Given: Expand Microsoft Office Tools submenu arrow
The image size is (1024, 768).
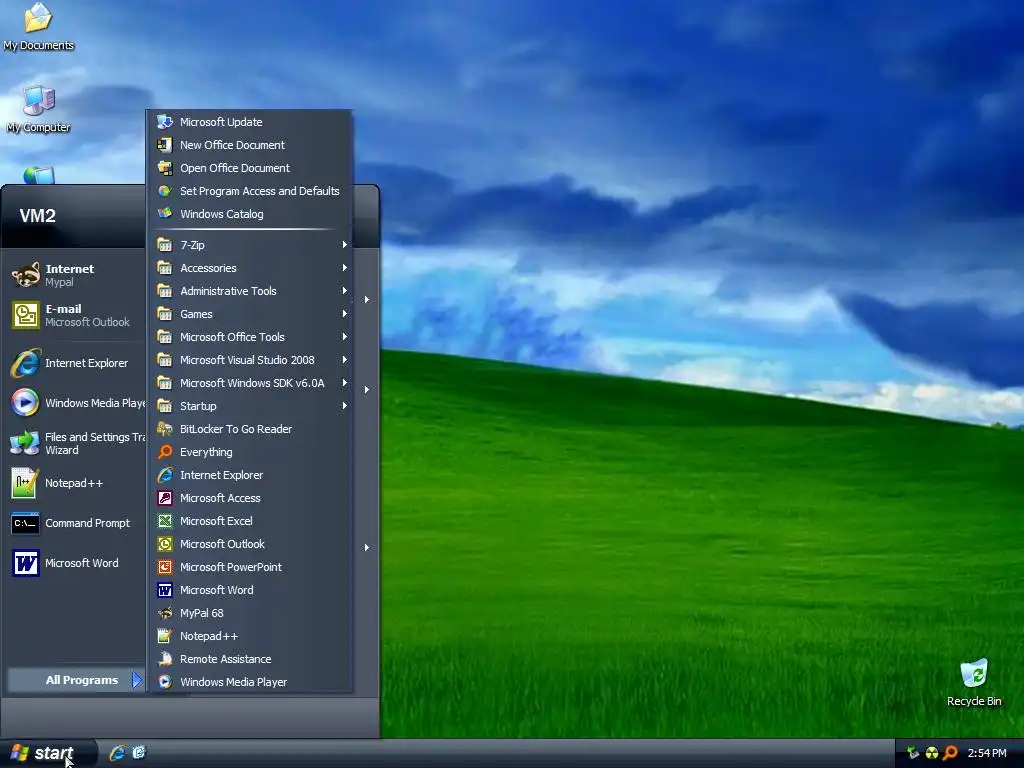Looking at the screenshot, I should (x=344, y=337).
